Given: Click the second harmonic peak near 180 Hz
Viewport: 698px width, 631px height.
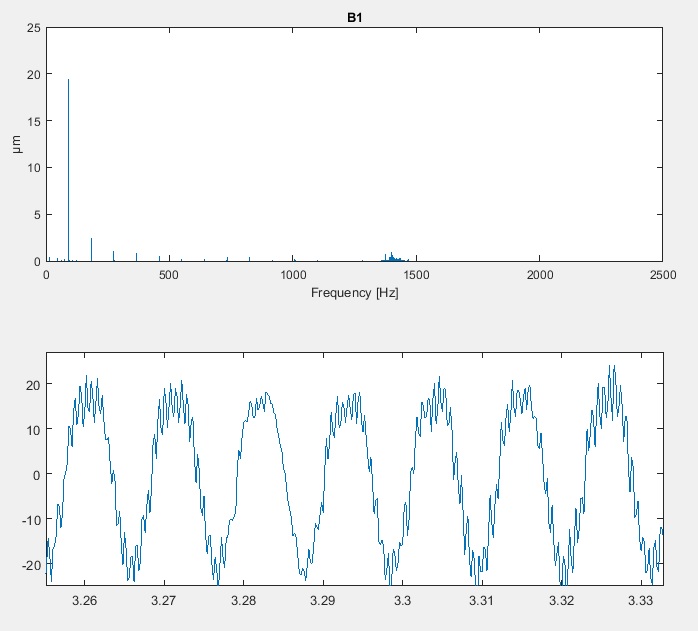Looking at the screenshot, I should click(91, 250).
